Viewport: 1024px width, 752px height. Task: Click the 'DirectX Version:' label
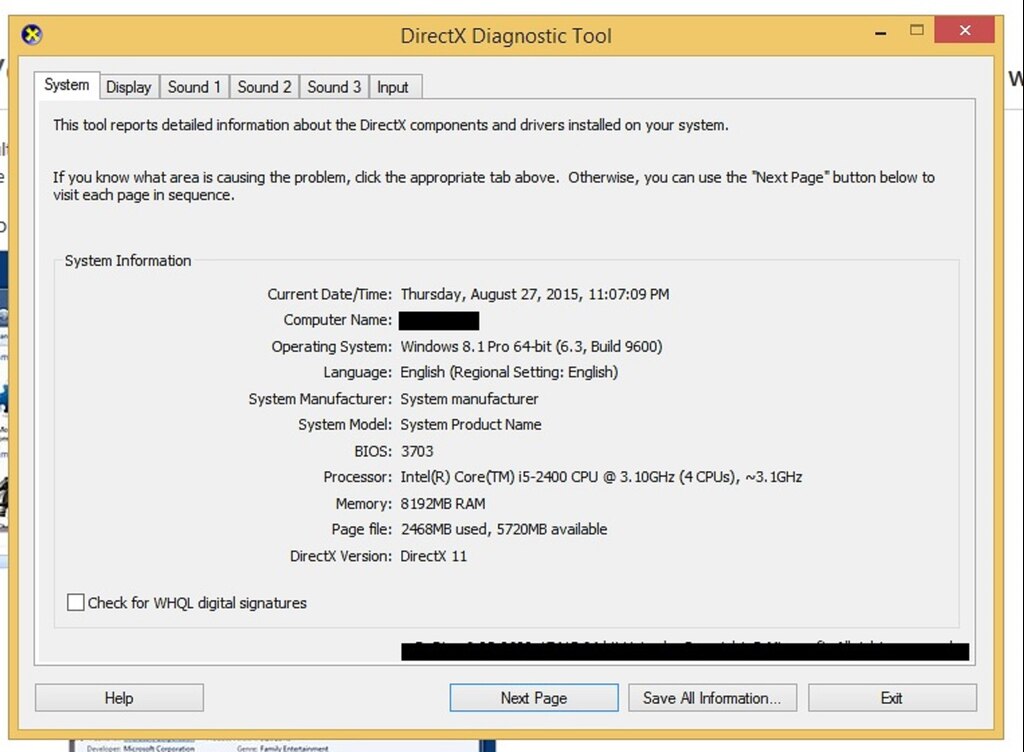(x=341, y=556)
